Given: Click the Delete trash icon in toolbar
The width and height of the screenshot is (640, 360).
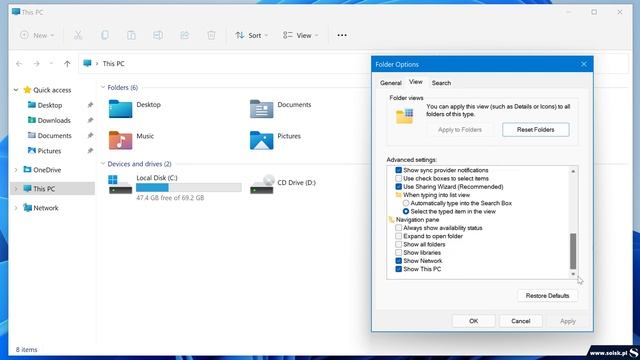Looking at the screenshot, I should point(211,35).
